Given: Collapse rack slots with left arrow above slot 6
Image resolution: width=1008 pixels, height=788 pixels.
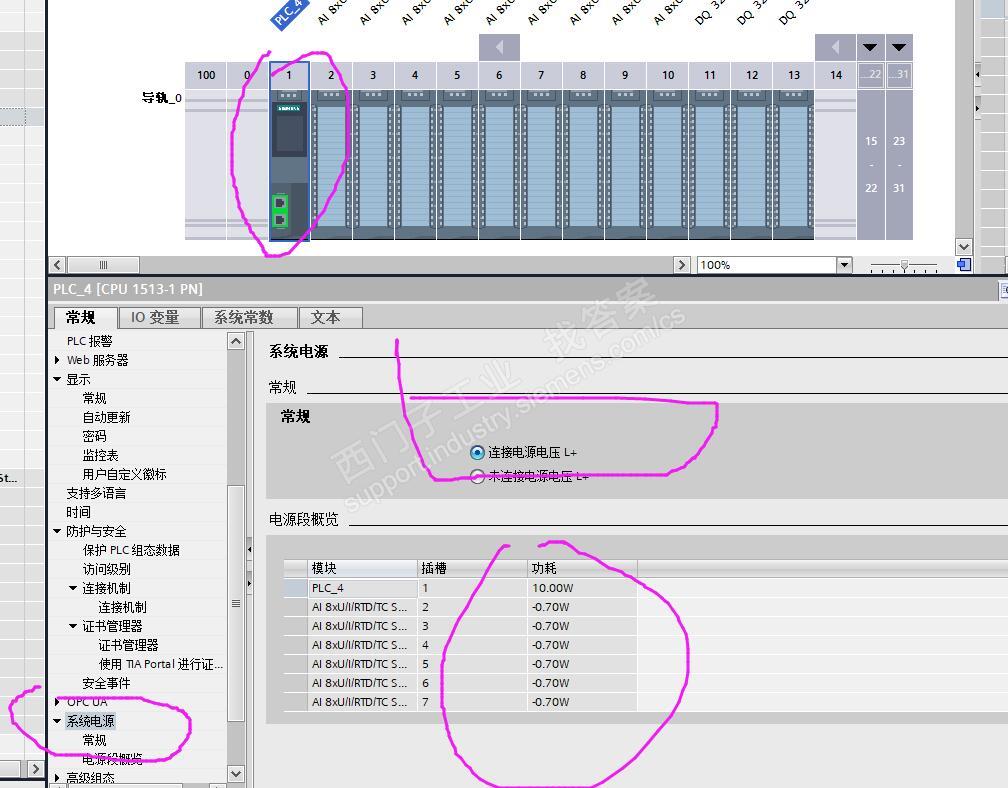Looking at the screenshot, I should click(x=499, y=48).
